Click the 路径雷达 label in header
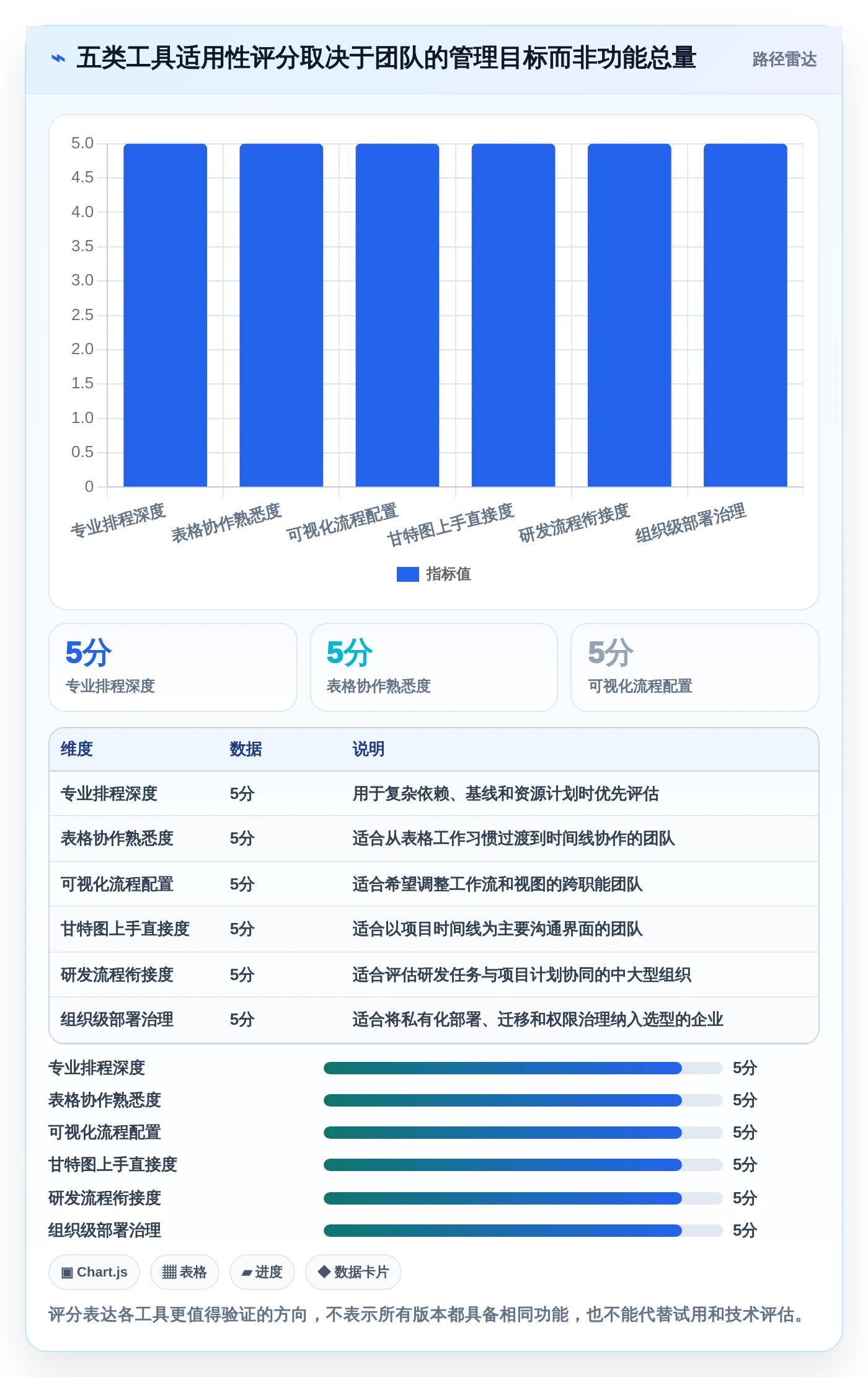 click(x=784, y=59)
